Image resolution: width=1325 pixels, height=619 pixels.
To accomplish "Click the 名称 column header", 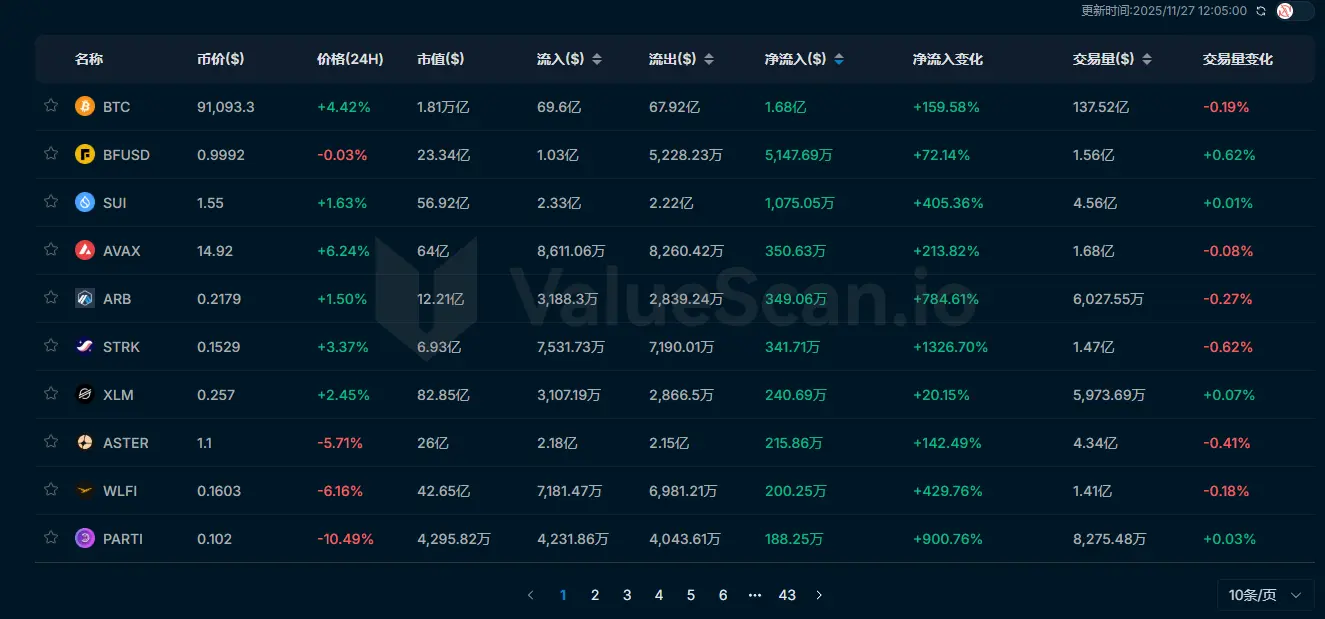I will coord(89,59).
